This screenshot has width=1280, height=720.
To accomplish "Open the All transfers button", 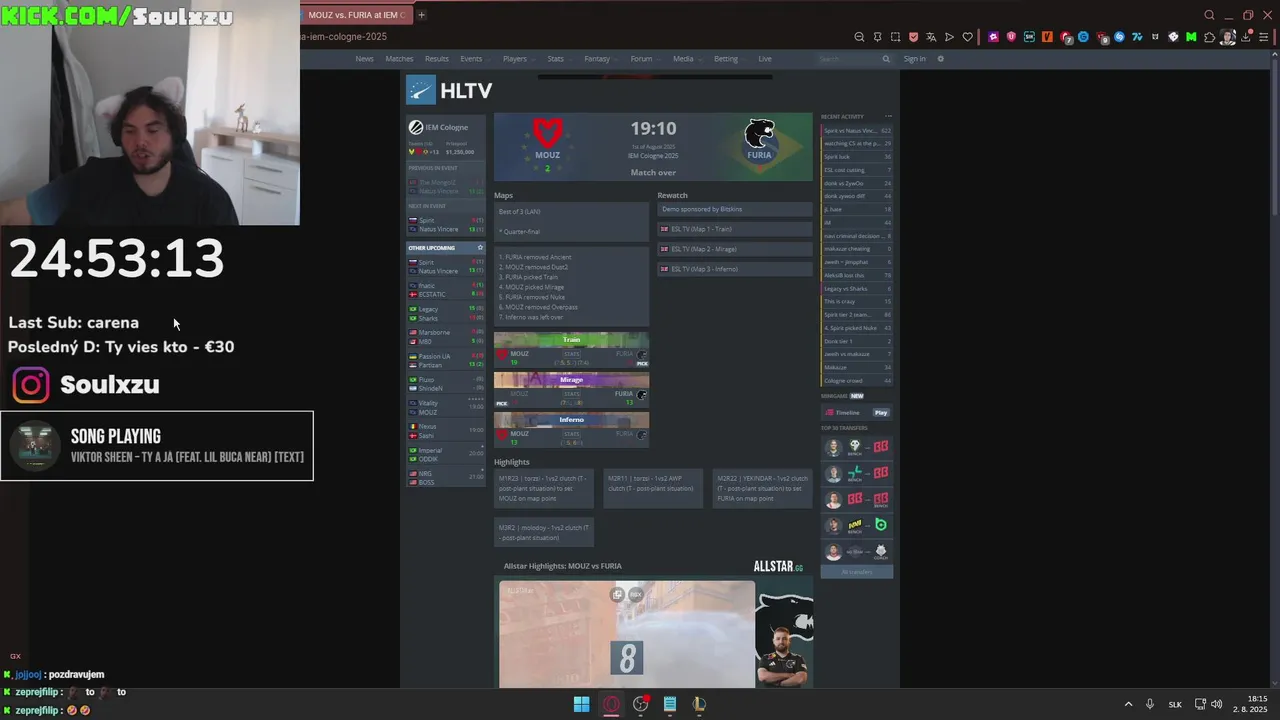I will tap(857, 572).
